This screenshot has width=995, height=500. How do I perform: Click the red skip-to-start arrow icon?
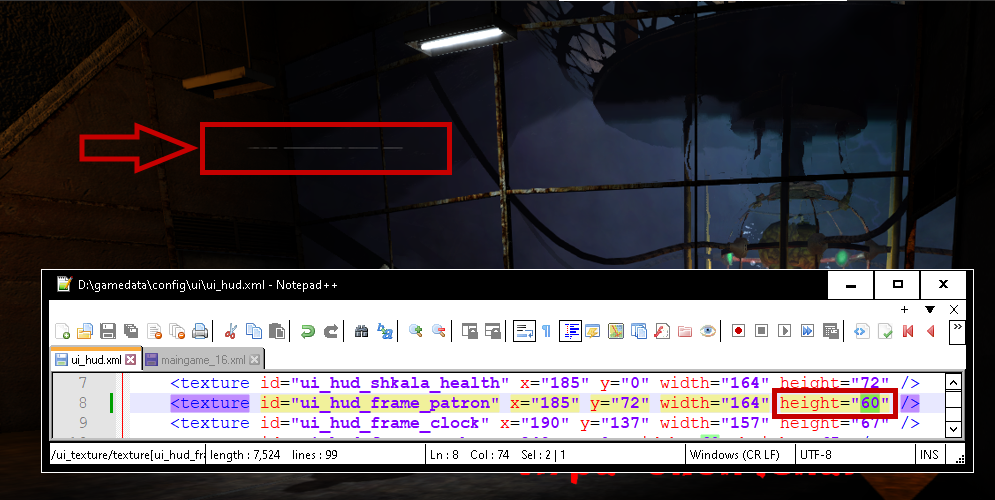pos(908,331)
